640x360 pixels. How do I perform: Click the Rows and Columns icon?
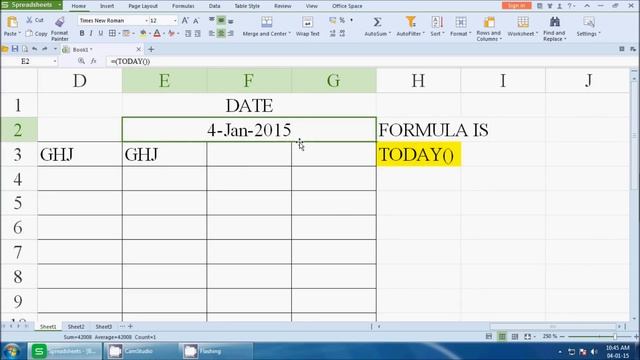489,22
